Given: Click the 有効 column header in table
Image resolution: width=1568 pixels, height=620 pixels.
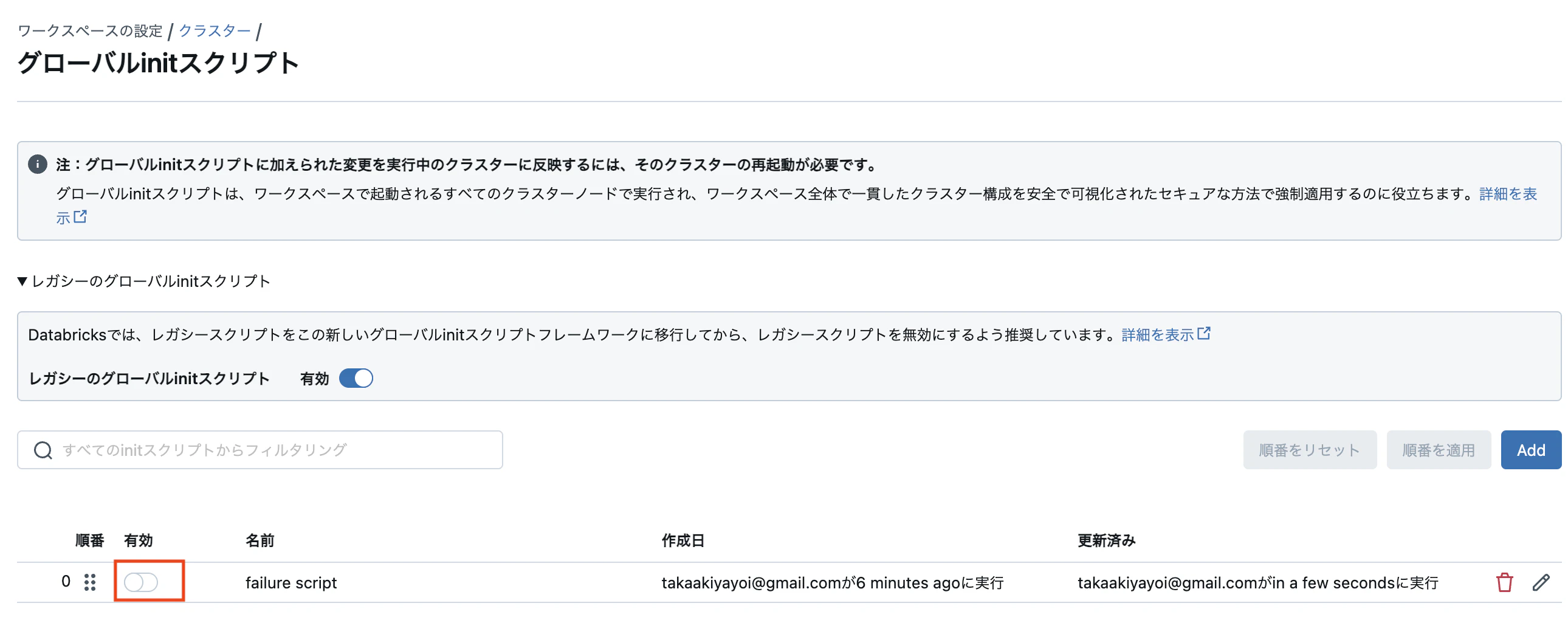Looking at the screenshot, I should pos(138,540).
